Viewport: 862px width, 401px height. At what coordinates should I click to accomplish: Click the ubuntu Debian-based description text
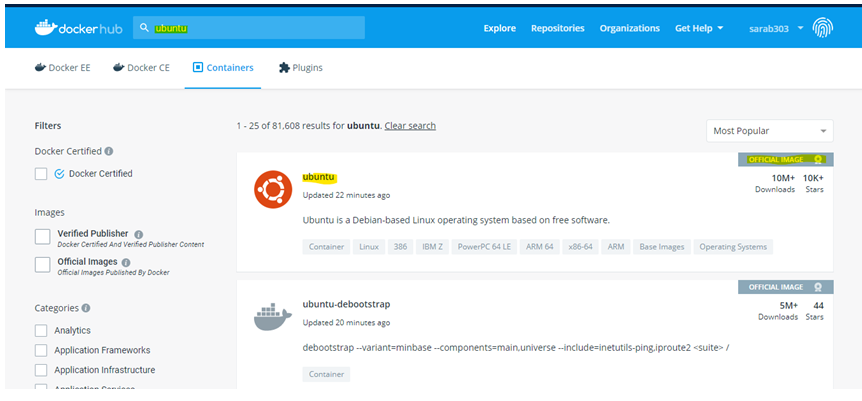[456, 221]
